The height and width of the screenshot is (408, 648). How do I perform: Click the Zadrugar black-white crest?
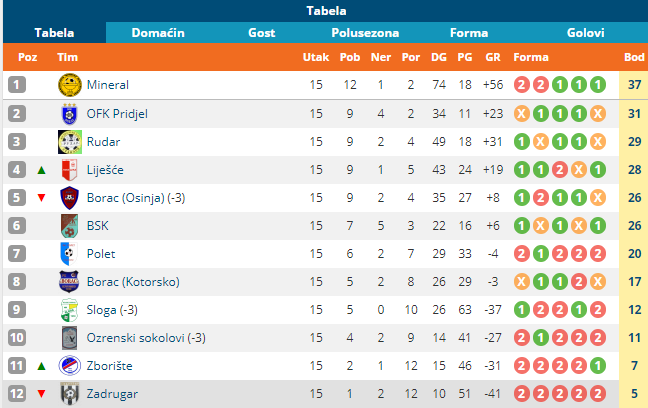coord(69,394)
